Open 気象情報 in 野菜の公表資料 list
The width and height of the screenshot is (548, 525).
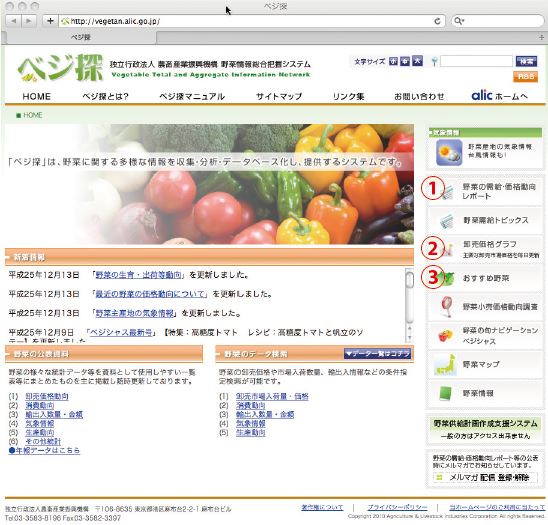click(40, 424)
